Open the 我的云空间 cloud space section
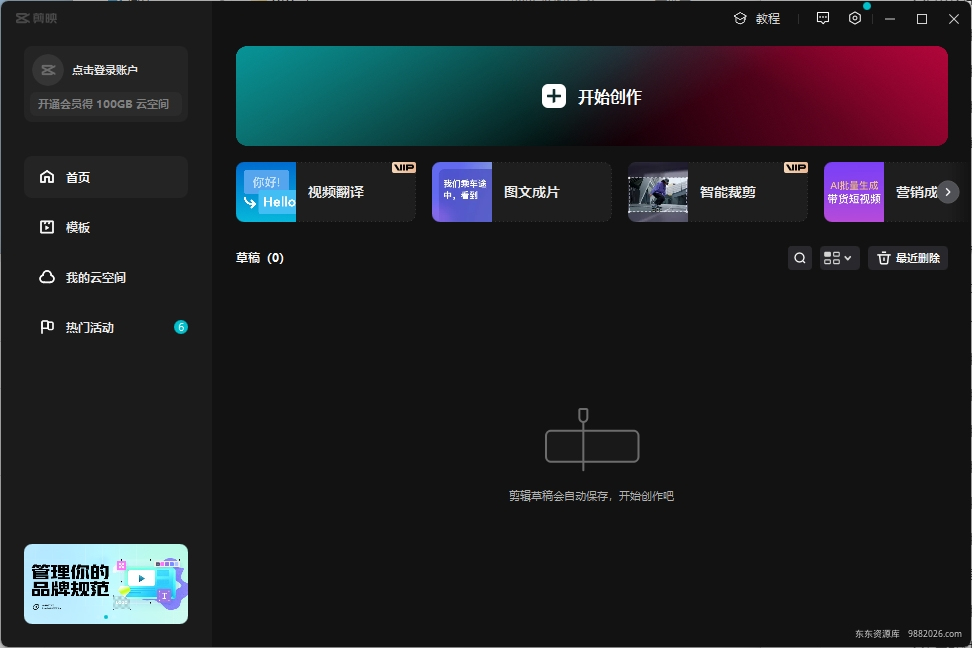972x648 pixels. [x=105, y=277]
